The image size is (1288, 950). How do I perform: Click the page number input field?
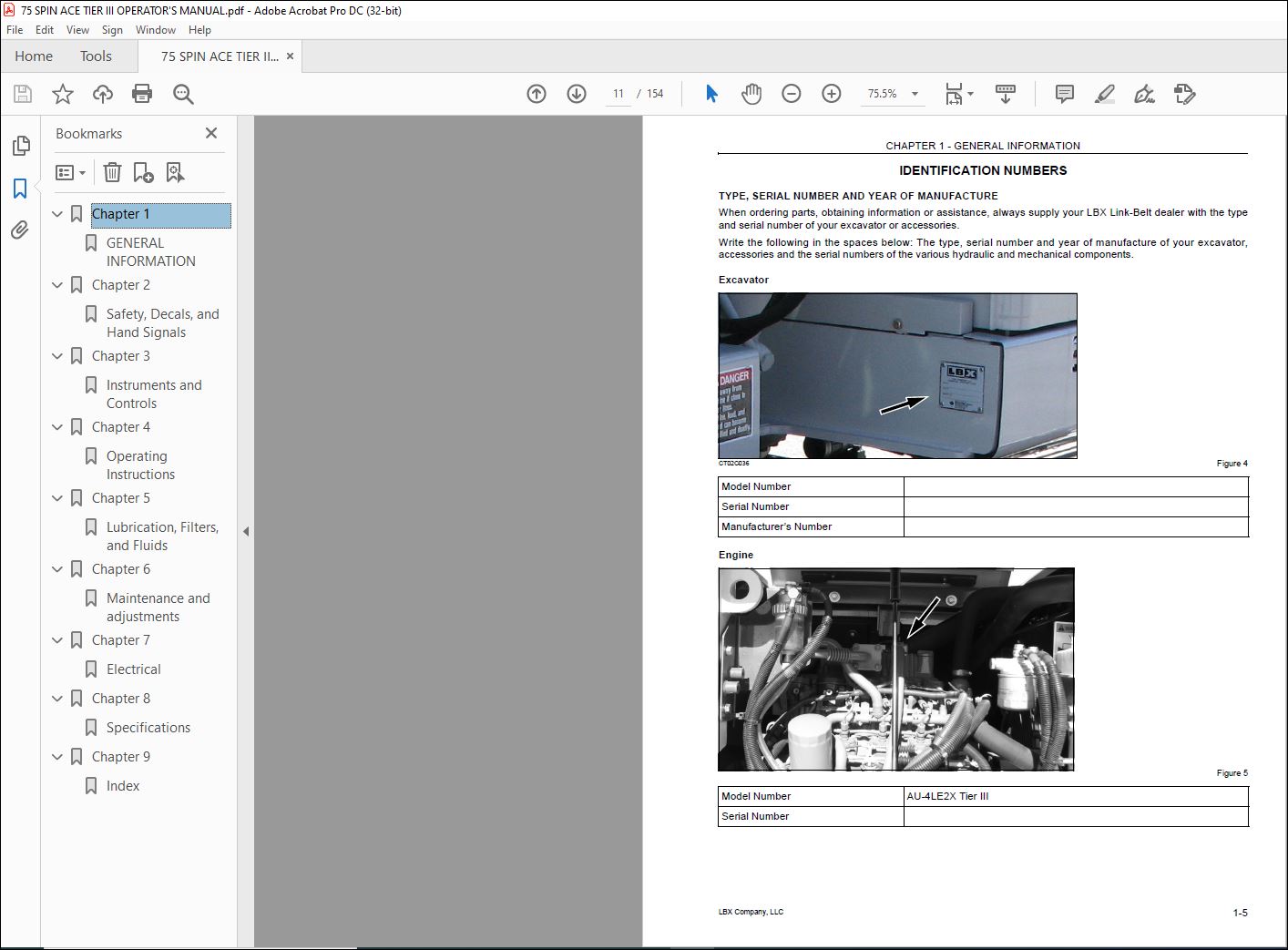[x=618, y=94]
